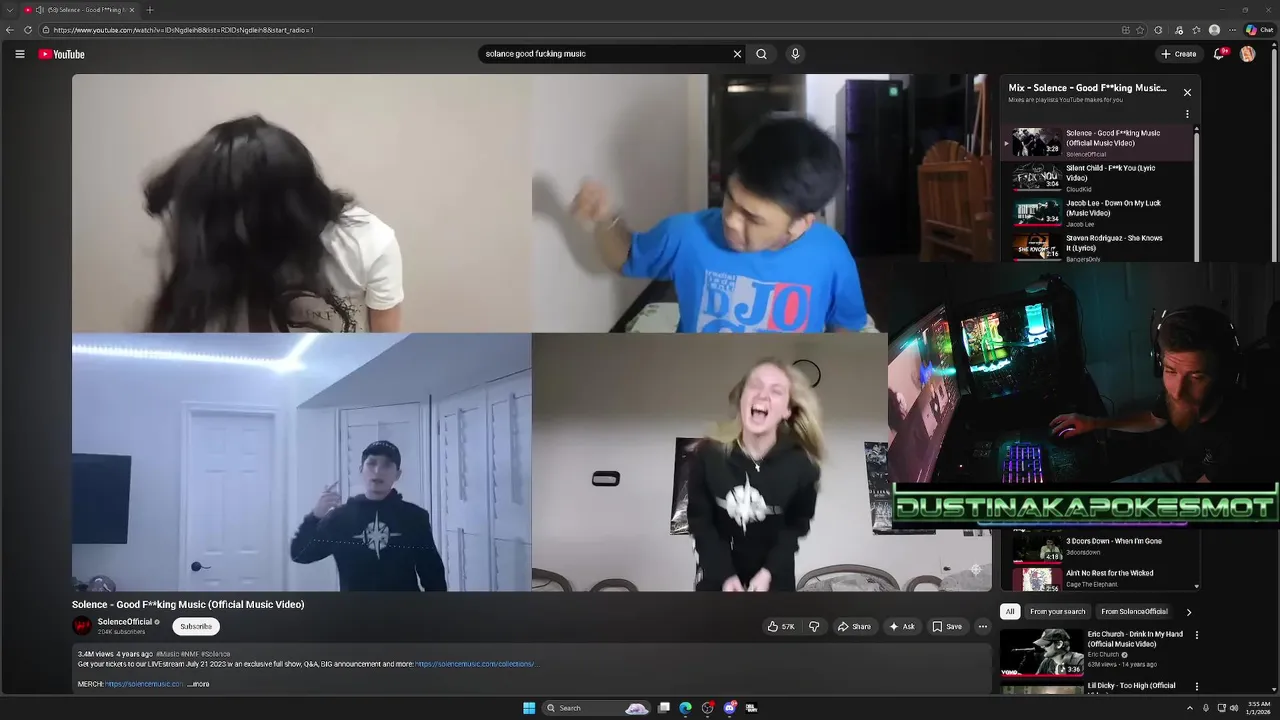Close the Solence YouTube browser tab
This screenshot has height=720, width=1280.
pyautogui.click(x=132, y=10)
